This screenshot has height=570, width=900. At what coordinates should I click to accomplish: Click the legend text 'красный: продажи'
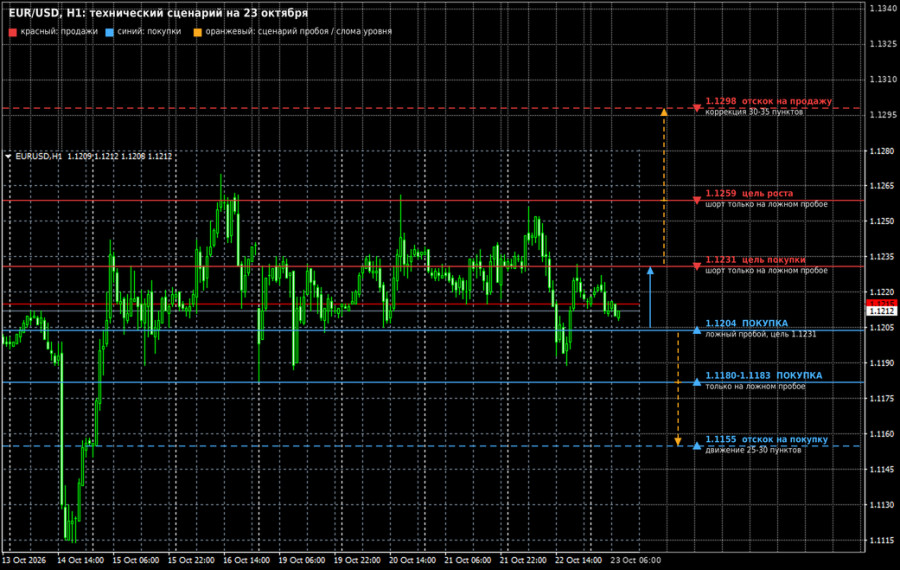click(x=59, y=32)
